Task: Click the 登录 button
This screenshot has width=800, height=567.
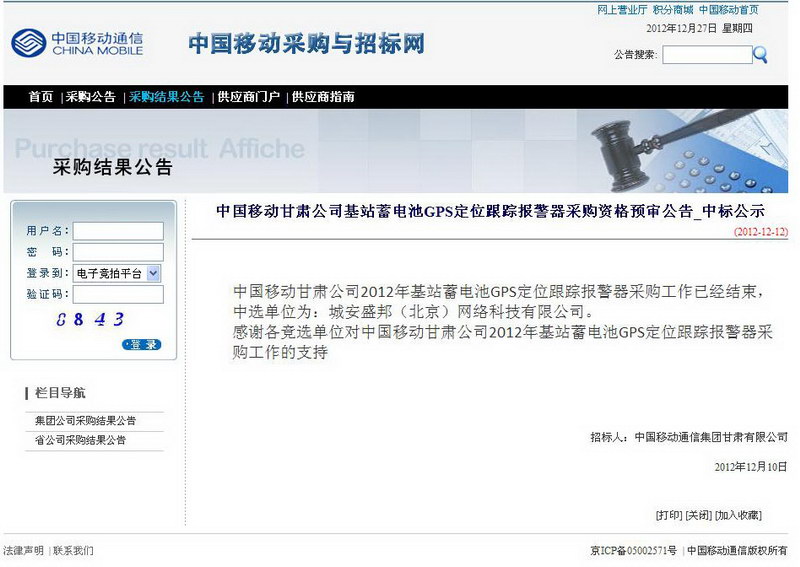Action: pos(142,344)
